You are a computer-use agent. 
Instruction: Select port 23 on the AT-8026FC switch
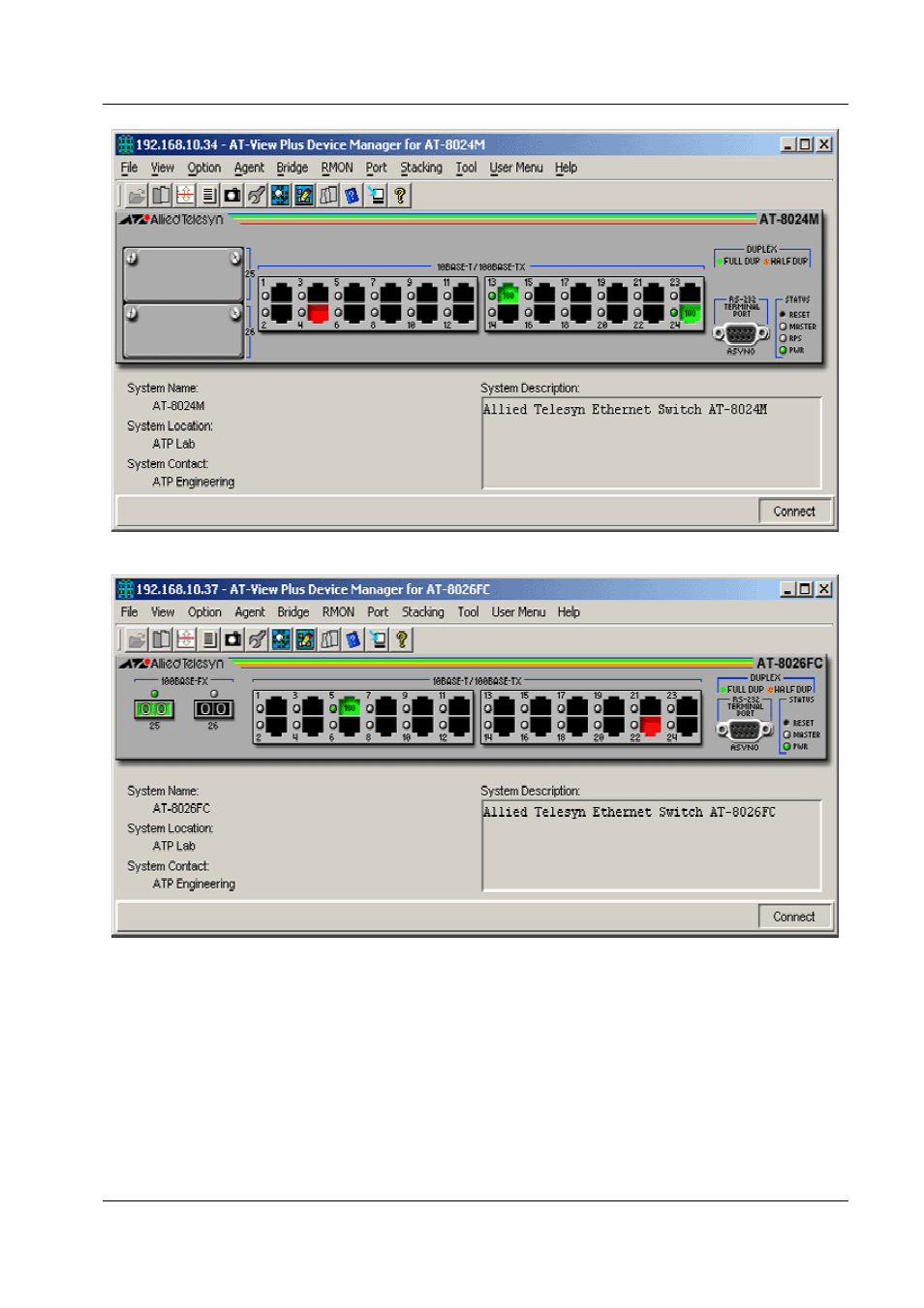click(687, 706)
